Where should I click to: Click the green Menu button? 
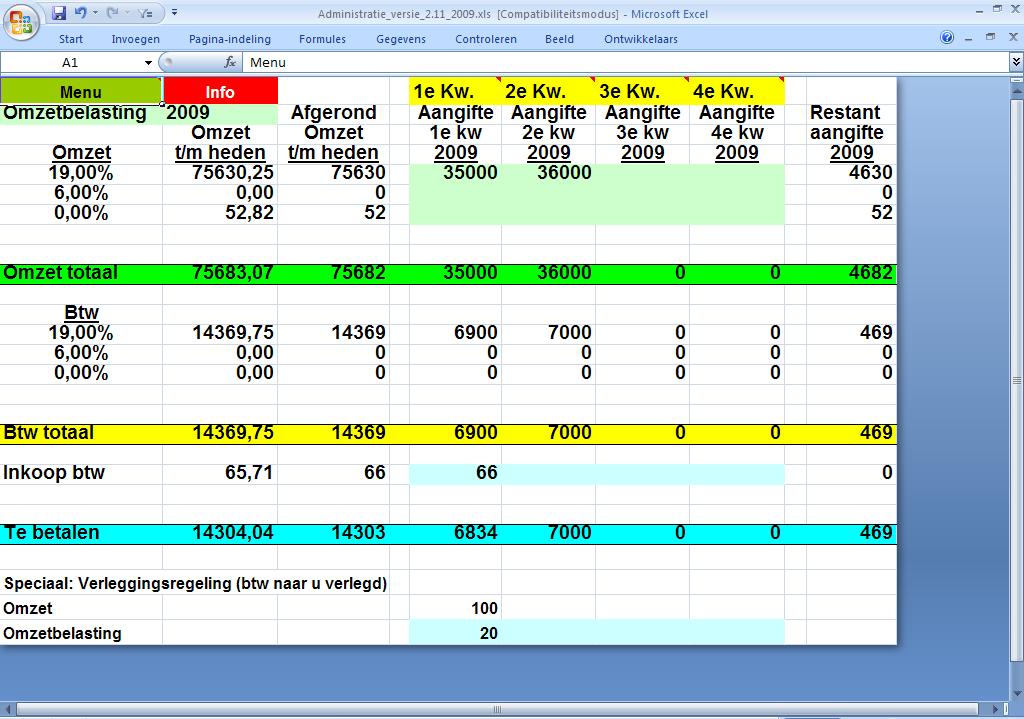coord(81,91)
